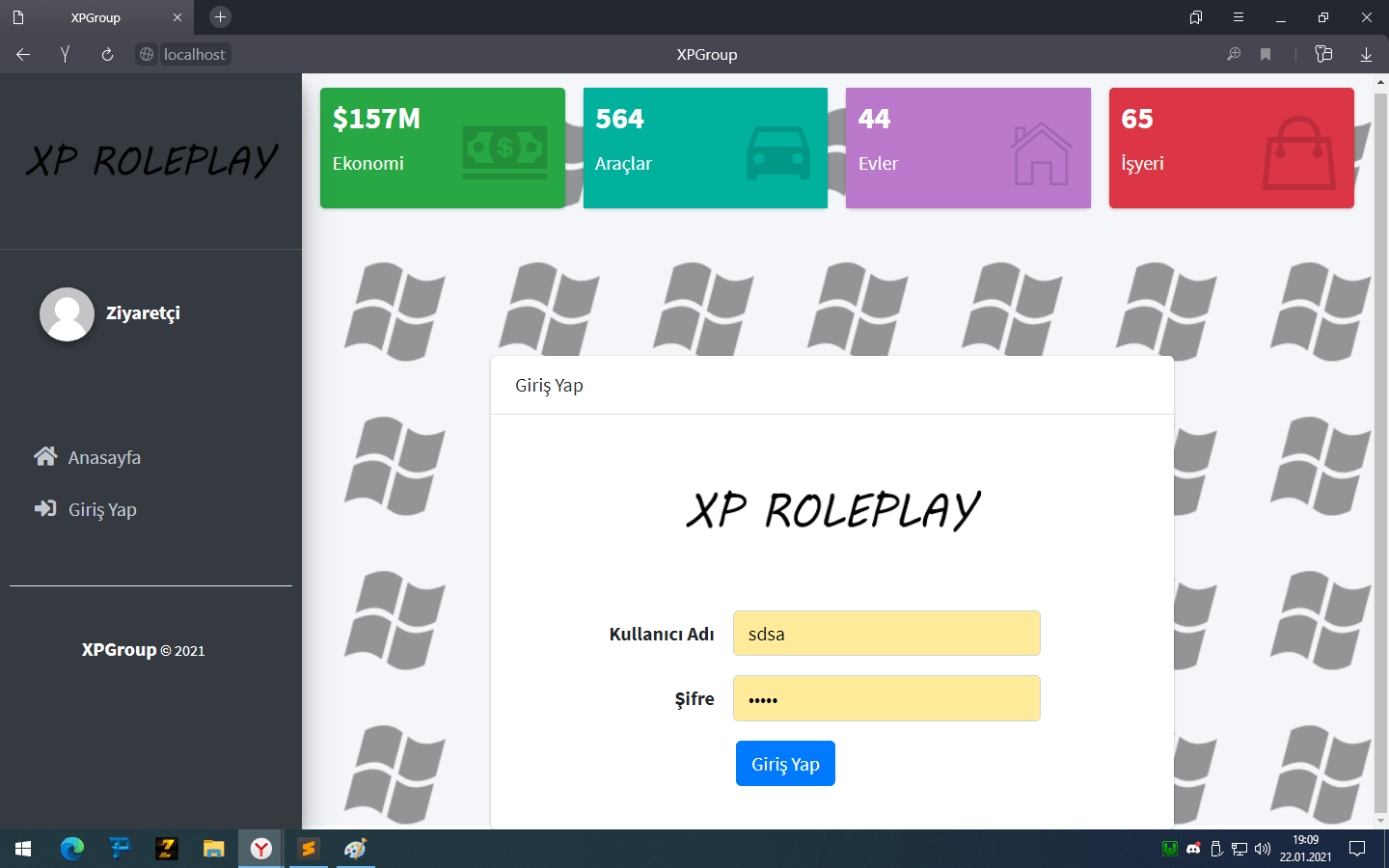This screenshot has height=868, width=1389.
Task: Click the sidebar XP ROLEPLAY logo
Action: pos(151,161)
